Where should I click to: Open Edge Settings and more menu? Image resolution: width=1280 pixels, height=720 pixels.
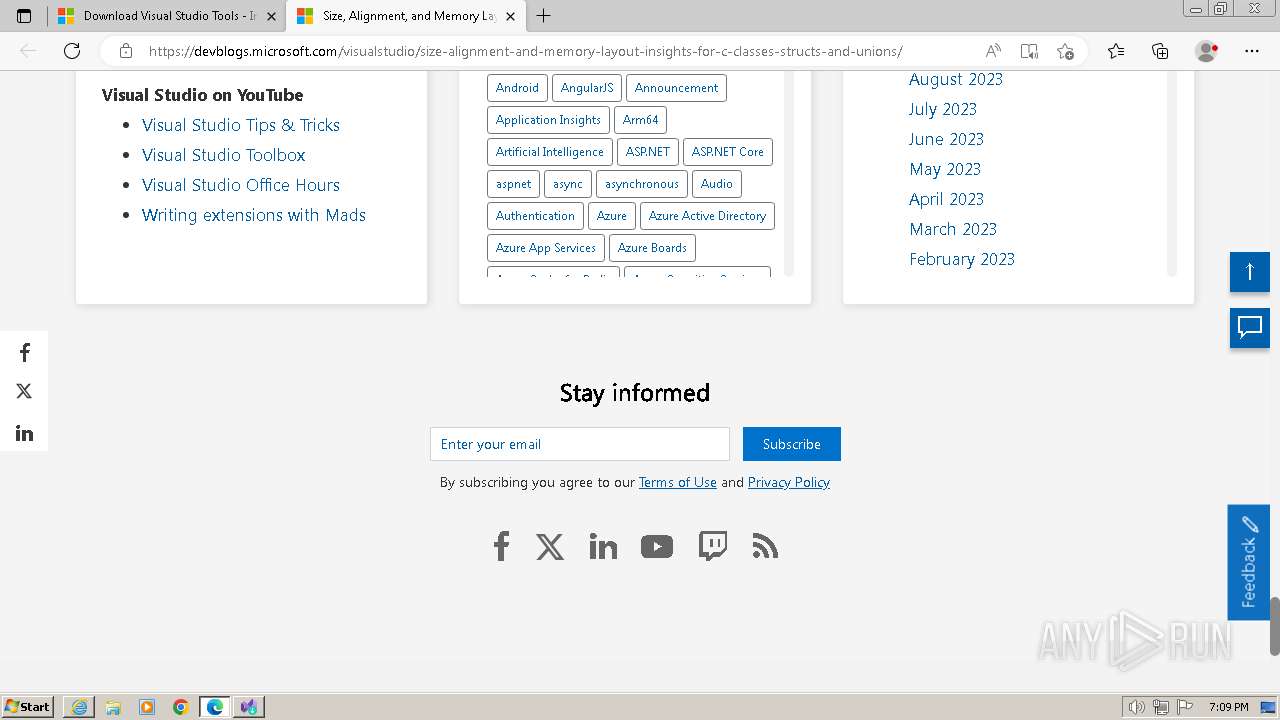coord(1252,51)
